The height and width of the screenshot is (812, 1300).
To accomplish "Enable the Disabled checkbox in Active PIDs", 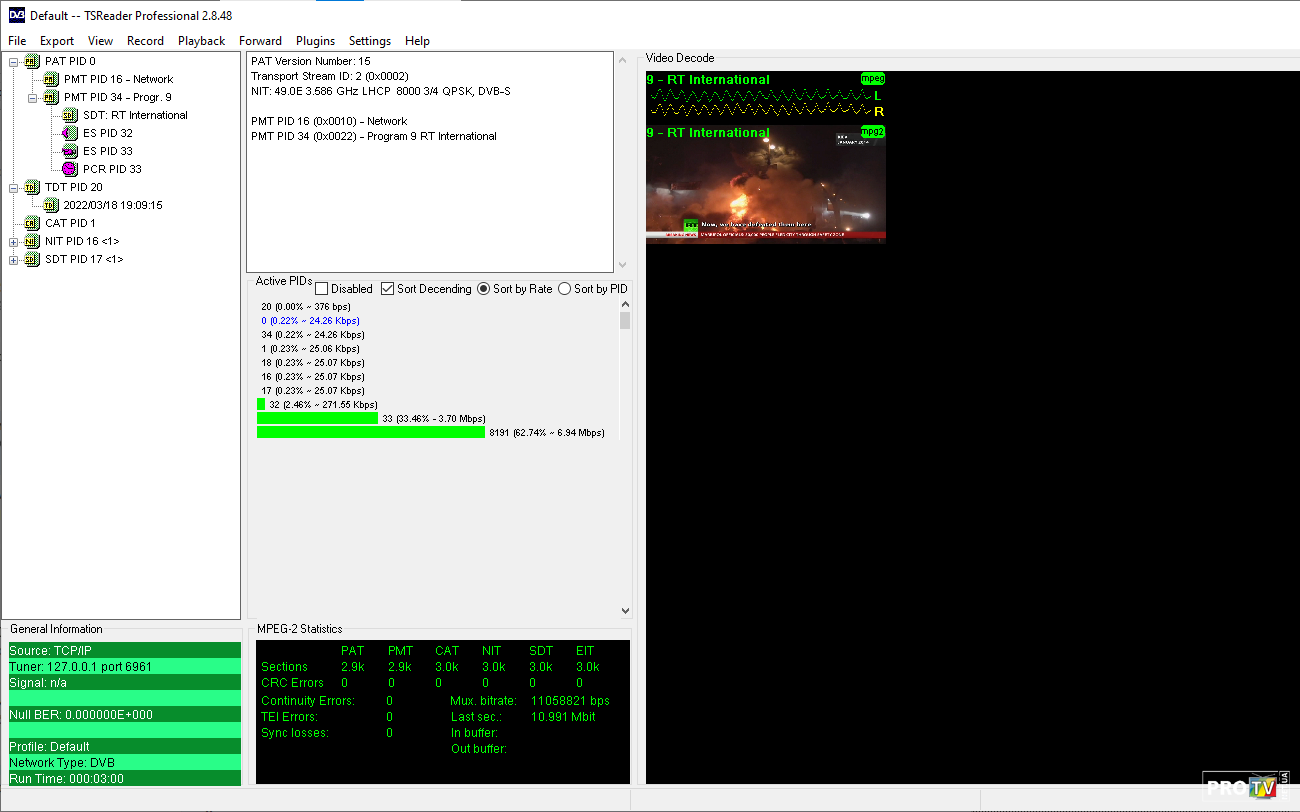I will click(322, 289).
